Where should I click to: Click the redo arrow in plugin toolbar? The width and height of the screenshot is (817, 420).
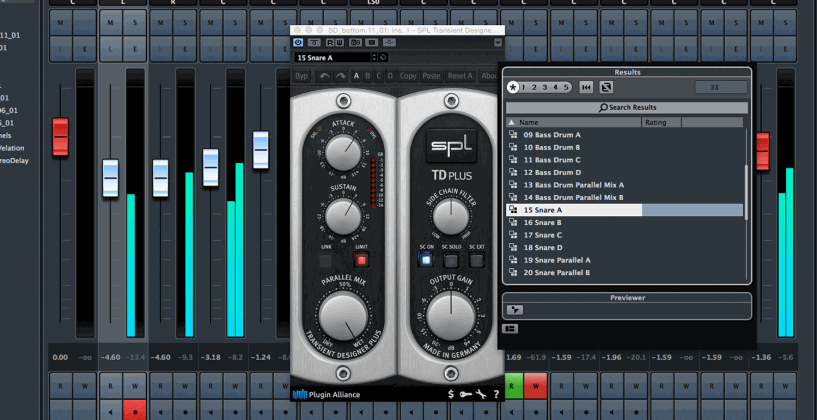[x=340, y=76]
